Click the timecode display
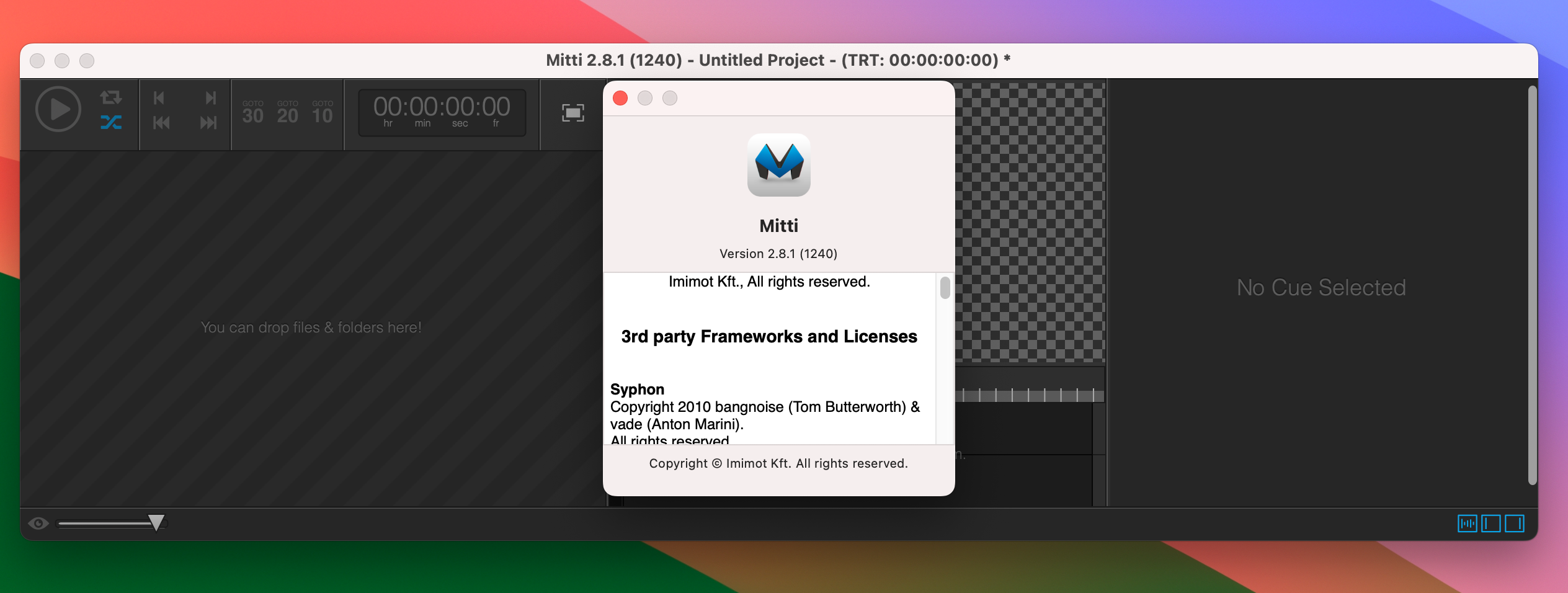The height and width of the screenshot is (593, 1568). [441, 112]
